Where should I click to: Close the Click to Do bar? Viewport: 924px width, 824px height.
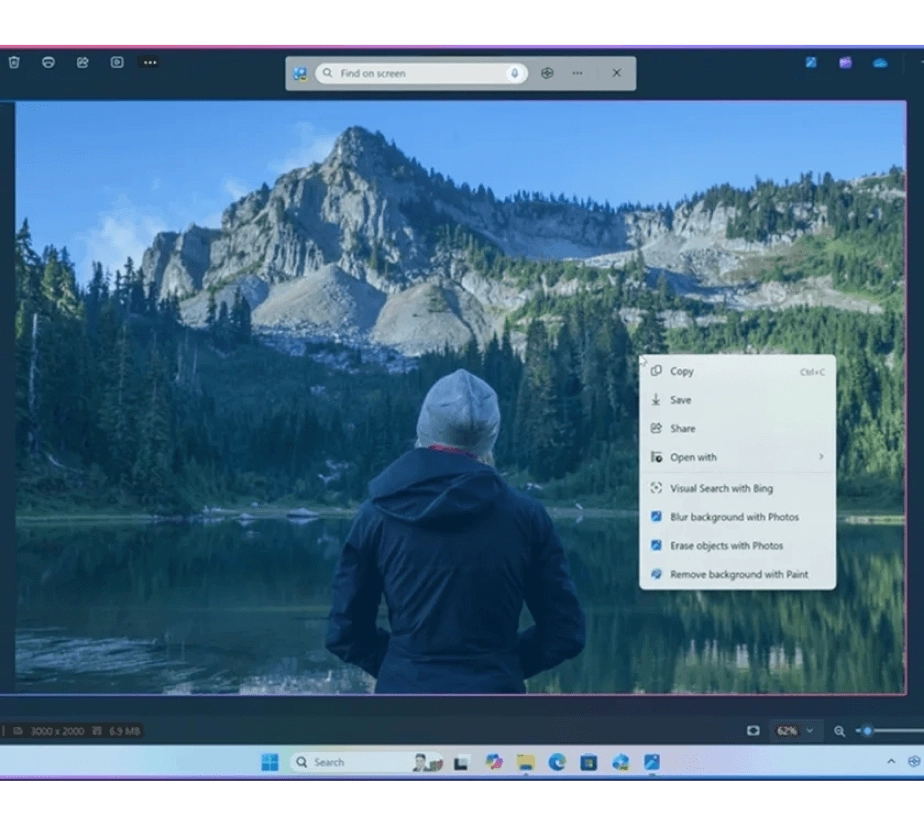click(616, 73)
